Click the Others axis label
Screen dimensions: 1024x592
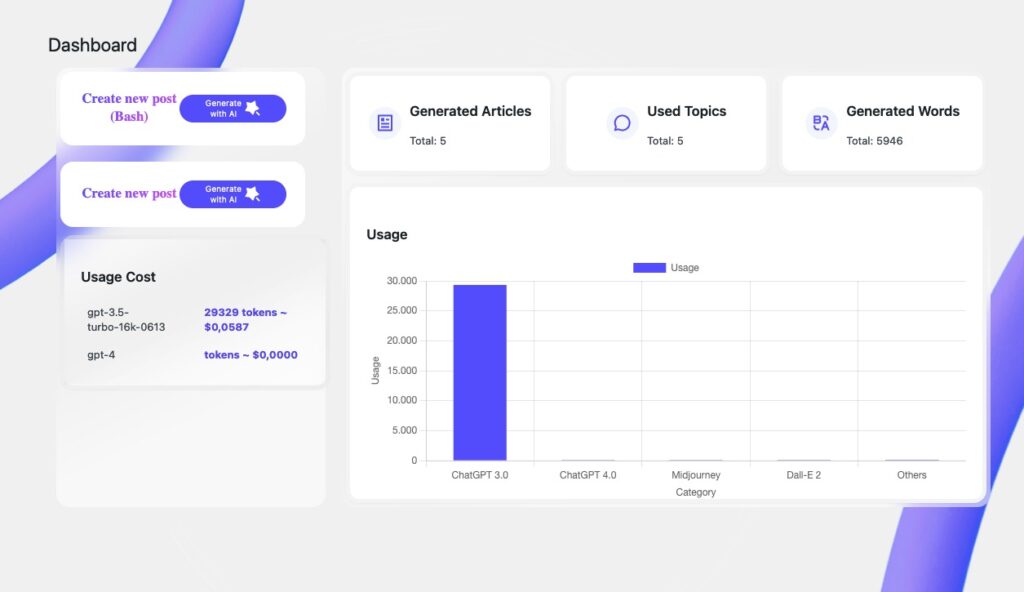click(x=912, y=475)
